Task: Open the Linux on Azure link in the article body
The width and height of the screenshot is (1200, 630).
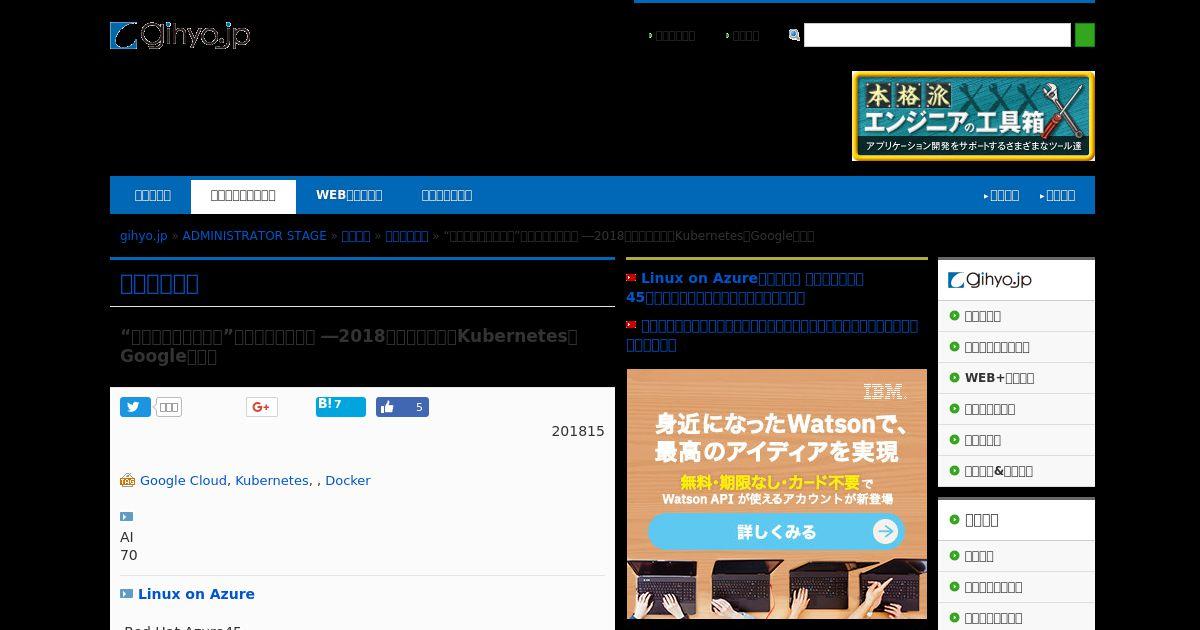Action: pos(196,594)
